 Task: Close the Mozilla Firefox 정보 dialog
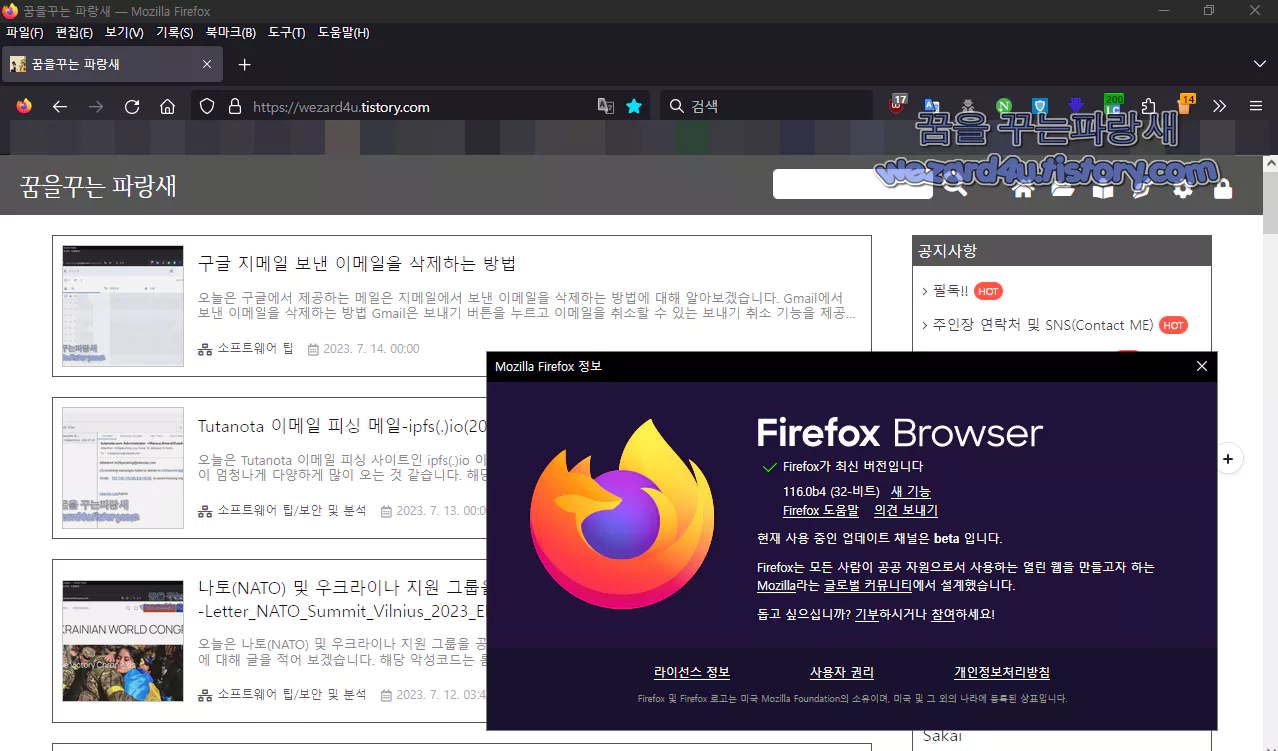(x=1202, y=366)
